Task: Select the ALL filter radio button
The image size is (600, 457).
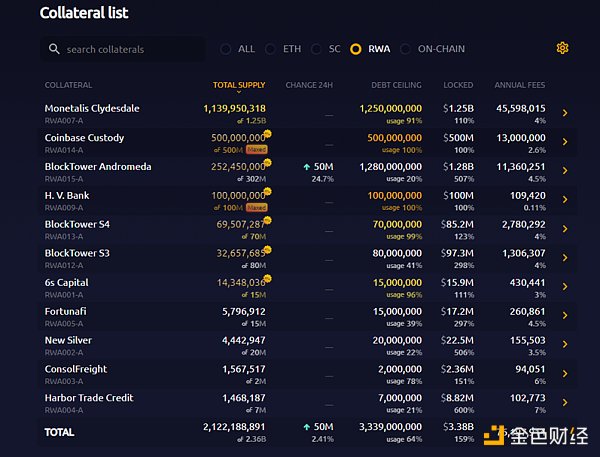Action: click(225, 49)
